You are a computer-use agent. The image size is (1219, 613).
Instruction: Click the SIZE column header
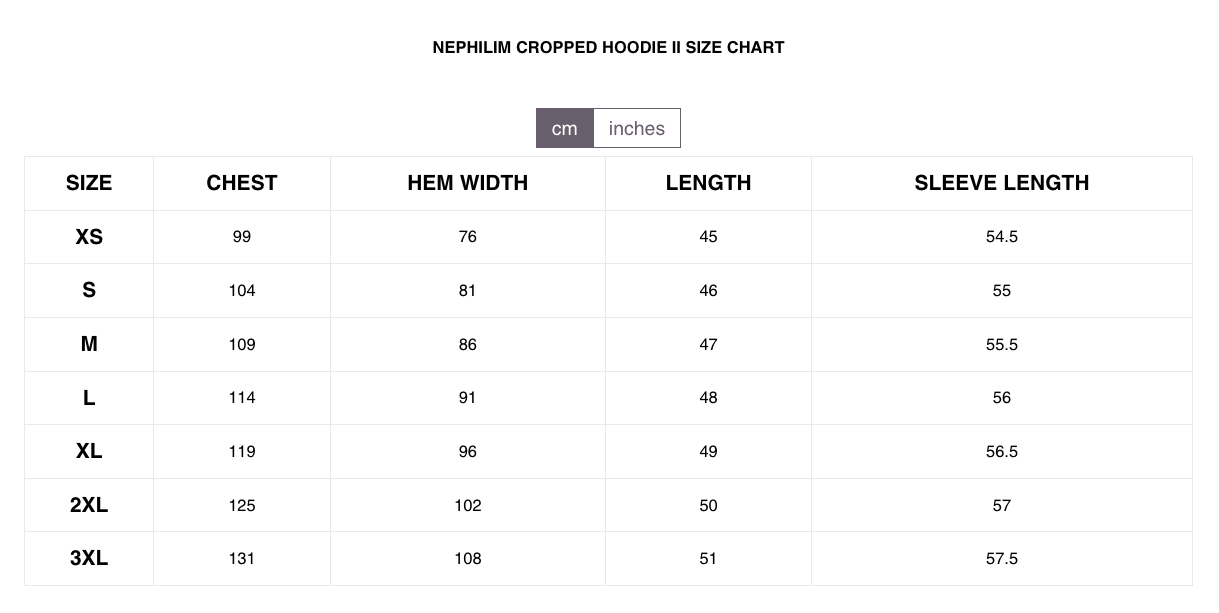pyautogui.click(x=89, y=183)
